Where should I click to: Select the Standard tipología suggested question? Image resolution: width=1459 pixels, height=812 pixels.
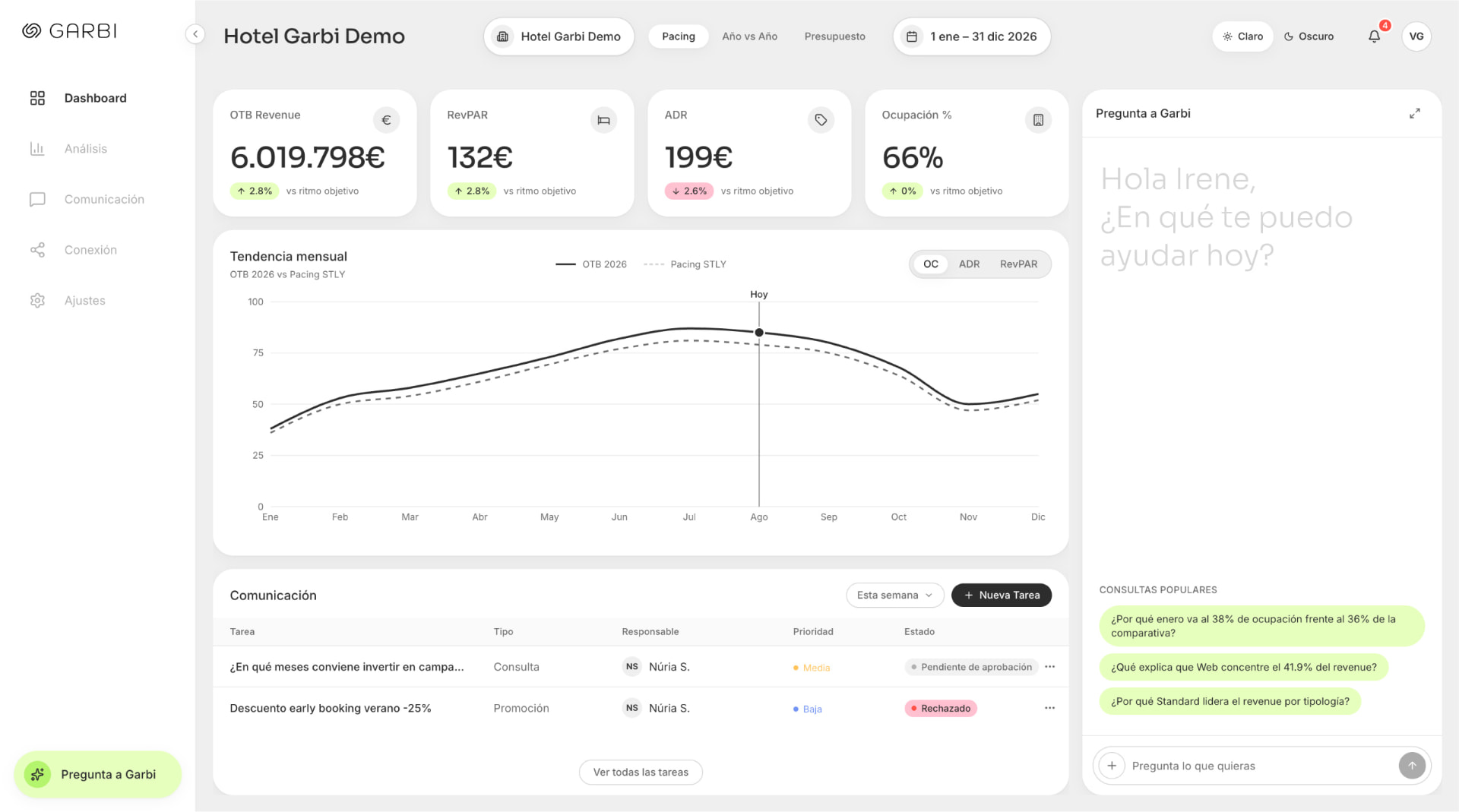[x=1230, y=702]
